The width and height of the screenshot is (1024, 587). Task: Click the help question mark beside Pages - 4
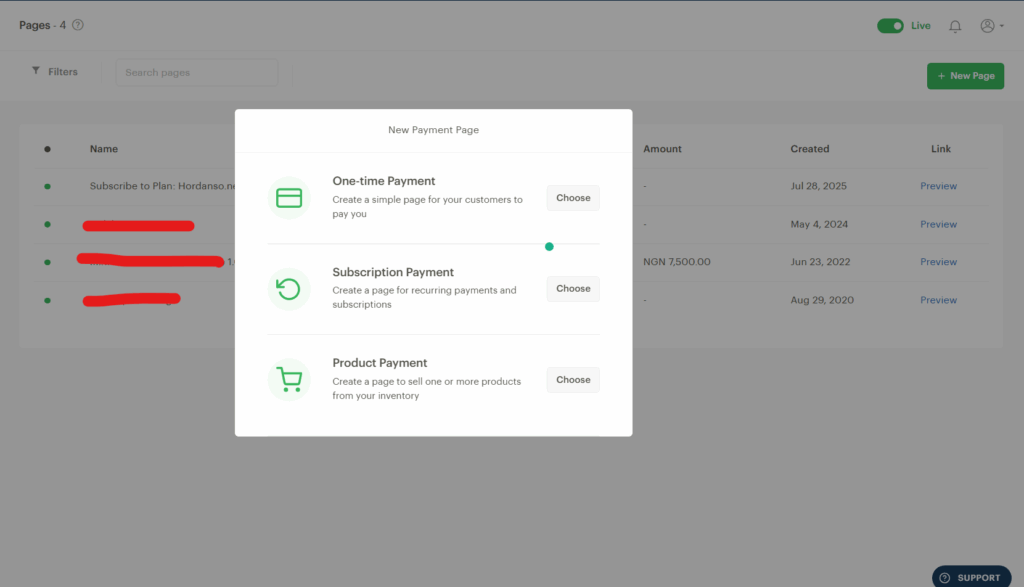78,25
